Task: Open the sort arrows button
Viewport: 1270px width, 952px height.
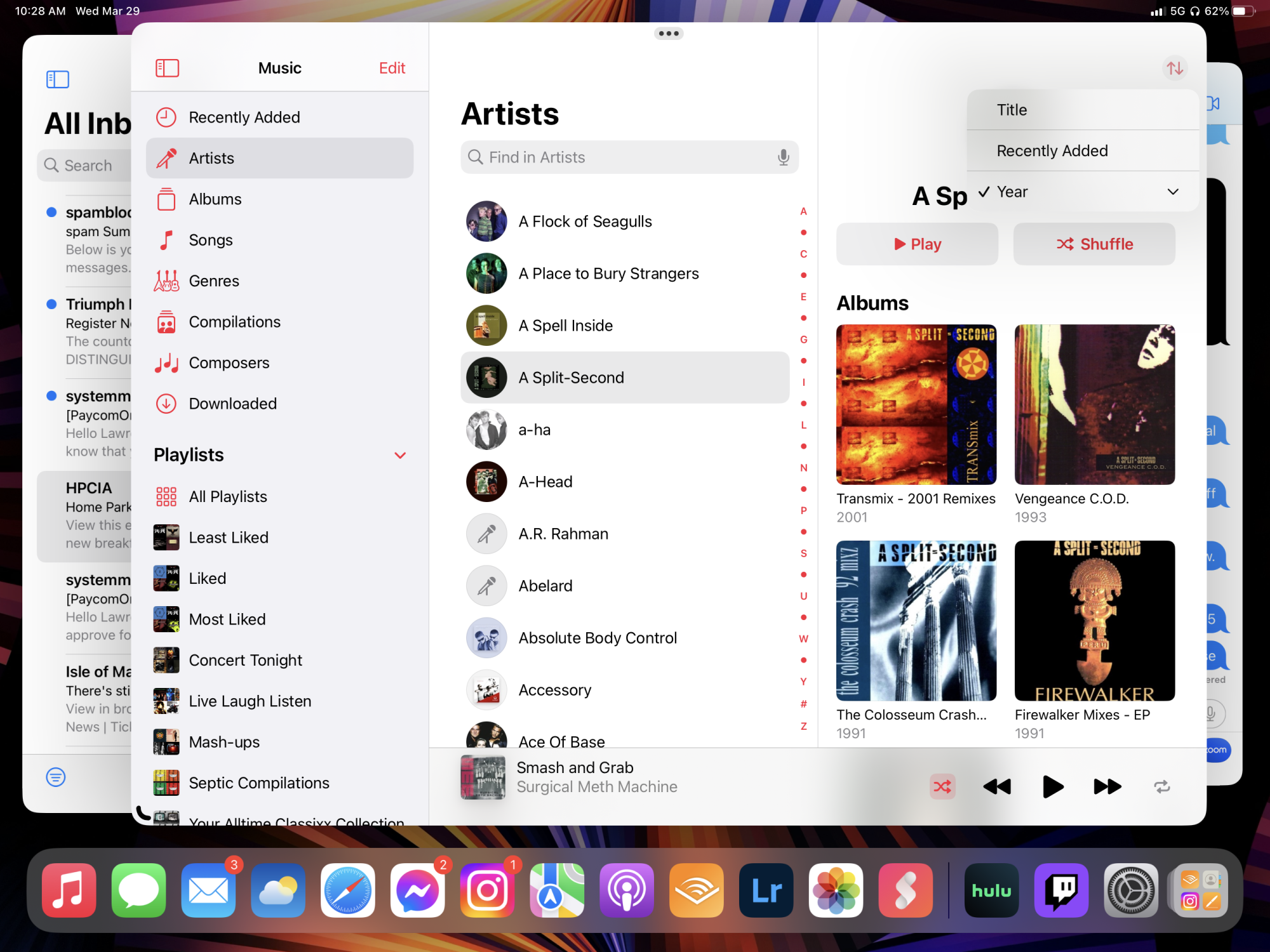Action: pos(1175,68)
